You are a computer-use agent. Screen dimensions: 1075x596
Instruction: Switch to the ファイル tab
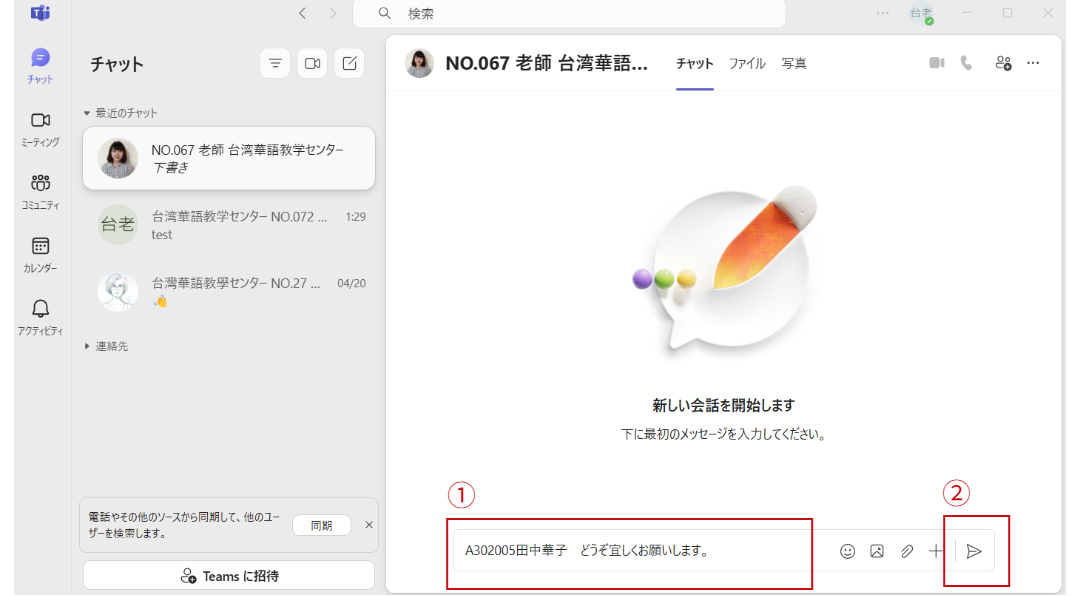point(746,63)
